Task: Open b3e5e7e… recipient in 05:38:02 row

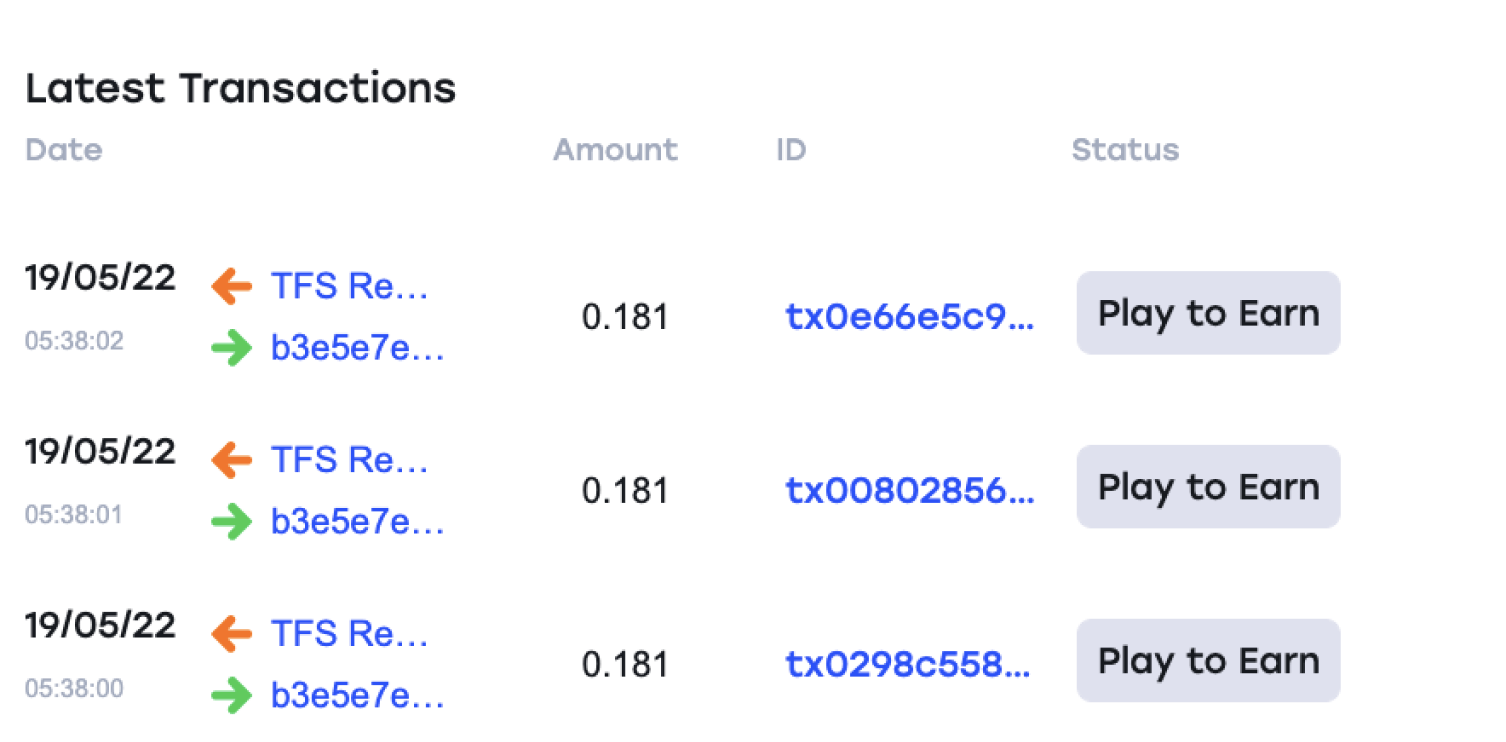Action: pos(357,349)
